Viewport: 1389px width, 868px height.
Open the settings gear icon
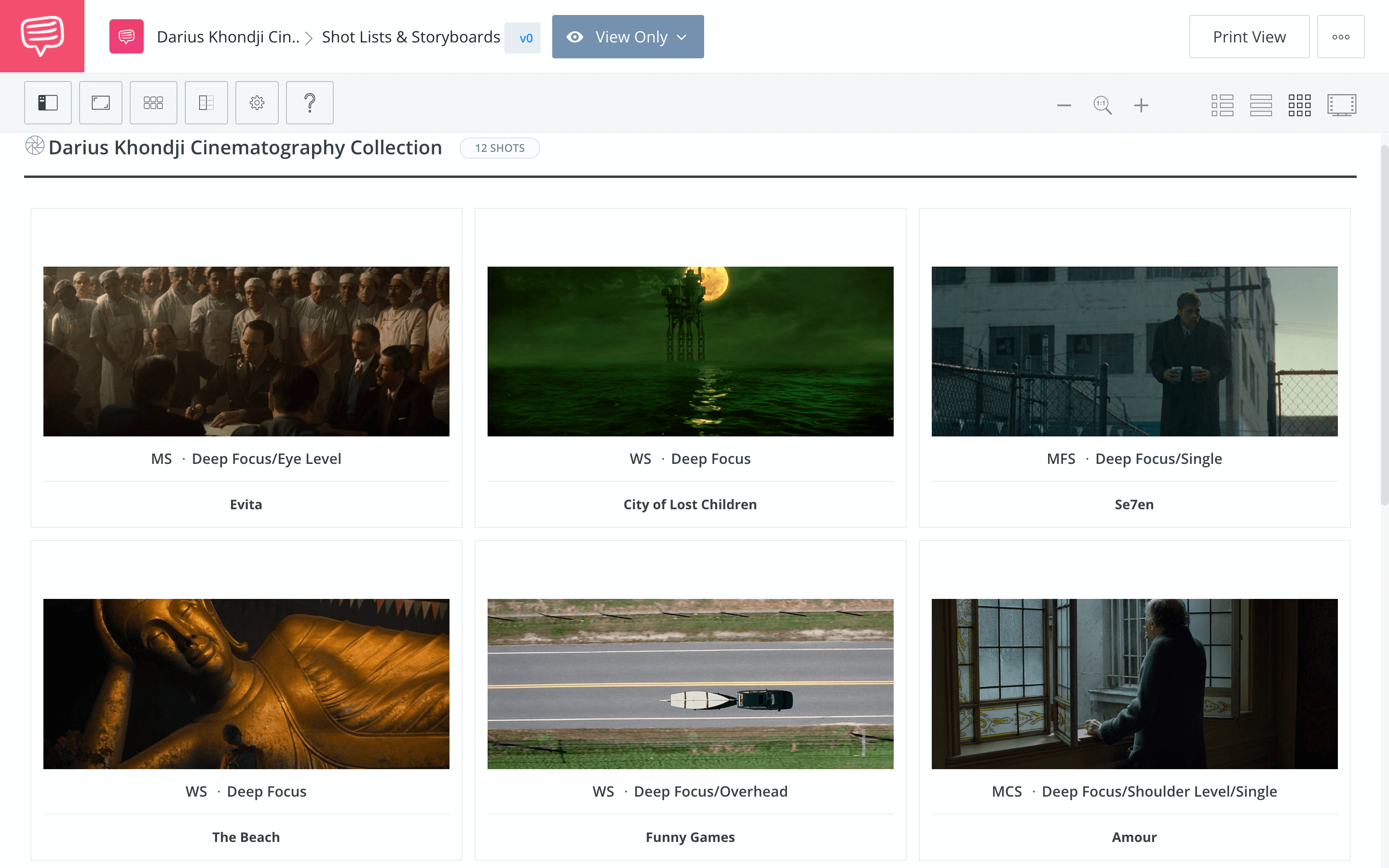tap(257, 103)
